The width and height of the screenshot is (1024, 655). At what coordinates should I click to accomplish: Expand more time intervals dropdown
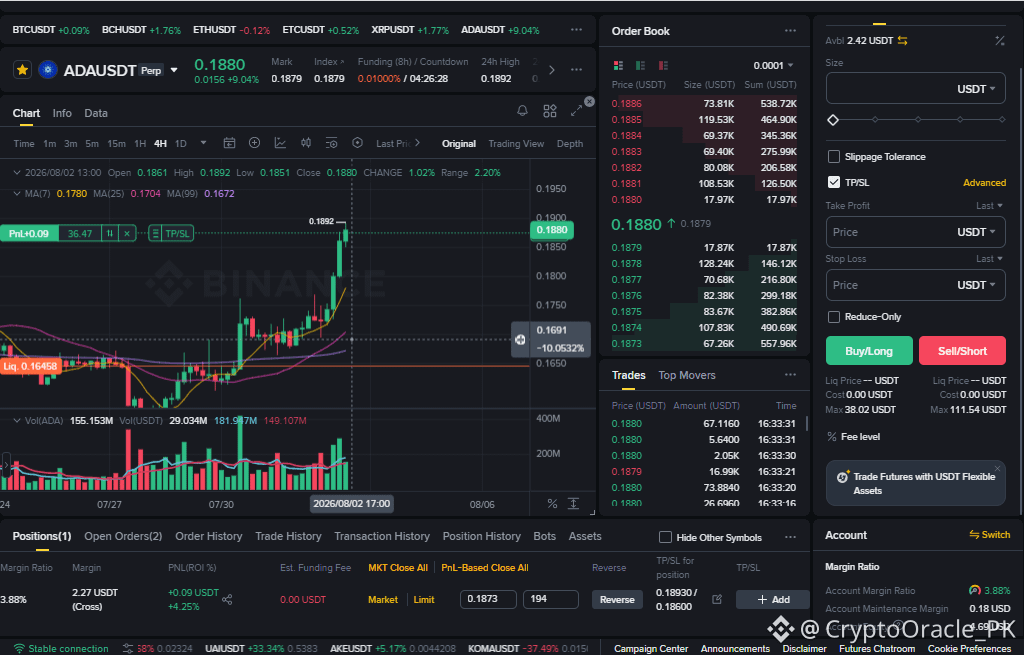203,143
